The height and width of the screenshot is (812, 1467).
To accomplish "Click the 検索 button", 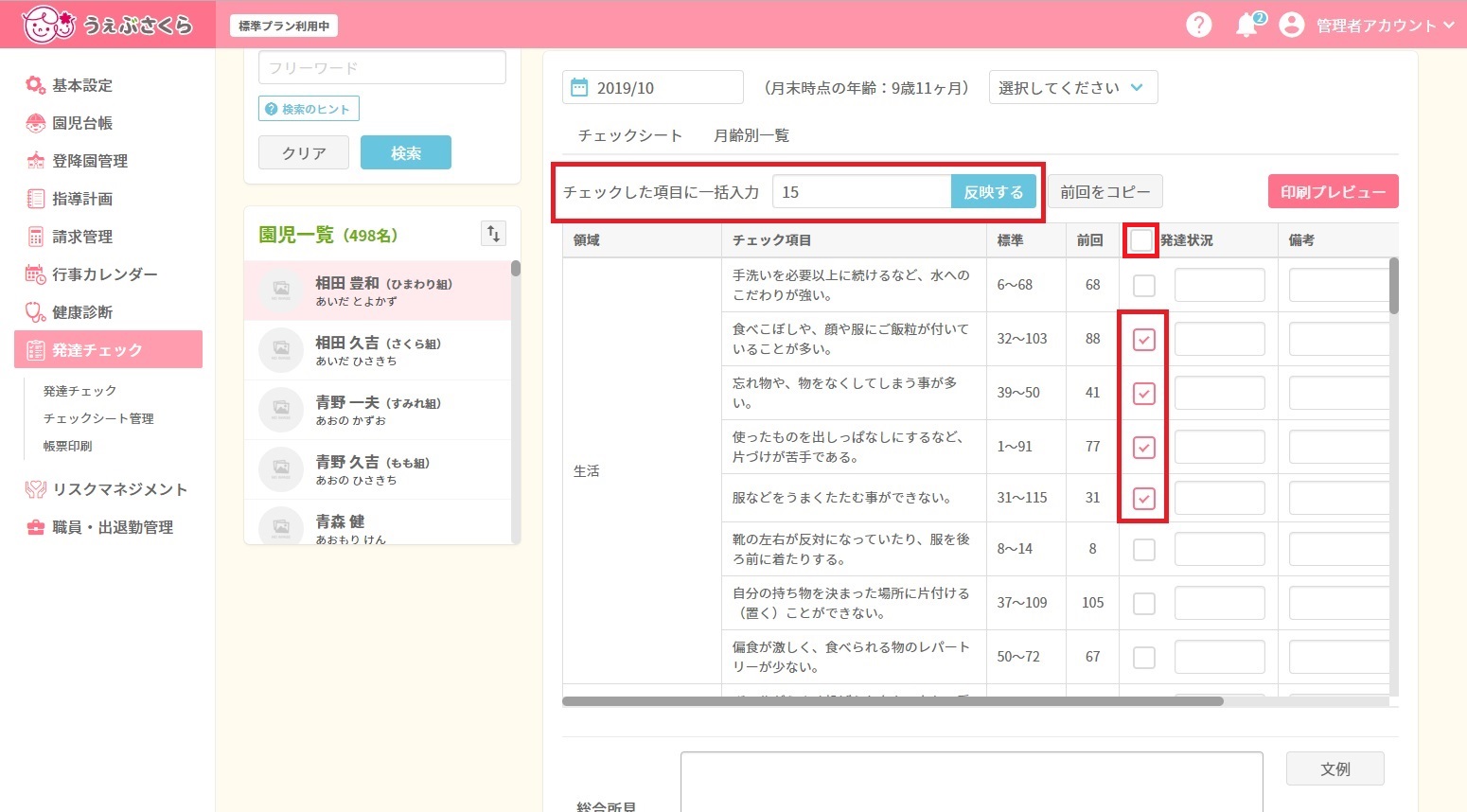I will coord(406,152).
